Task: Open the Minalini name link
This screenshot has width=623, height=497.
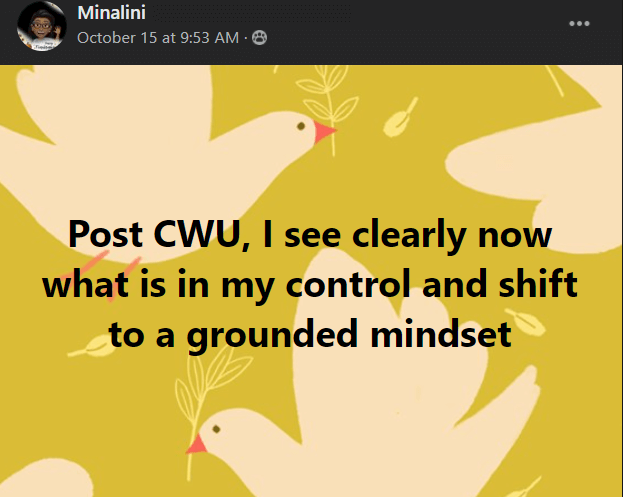Action: pyautogui.click(x=112, y=13)
